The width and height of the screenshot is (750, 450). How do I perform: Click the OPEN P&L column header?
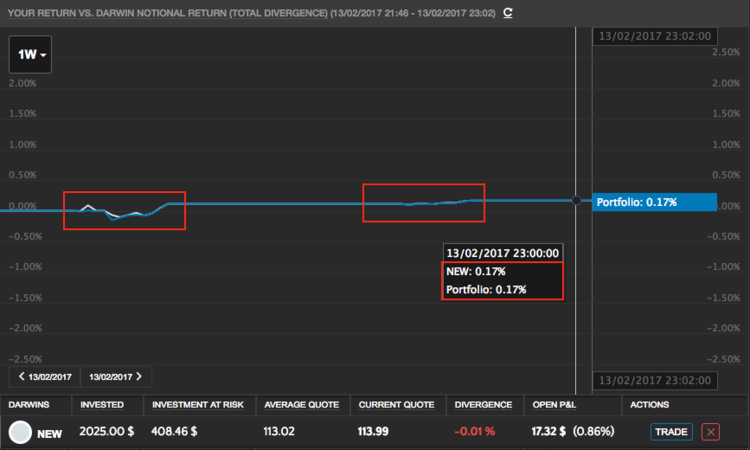point(556,405)
